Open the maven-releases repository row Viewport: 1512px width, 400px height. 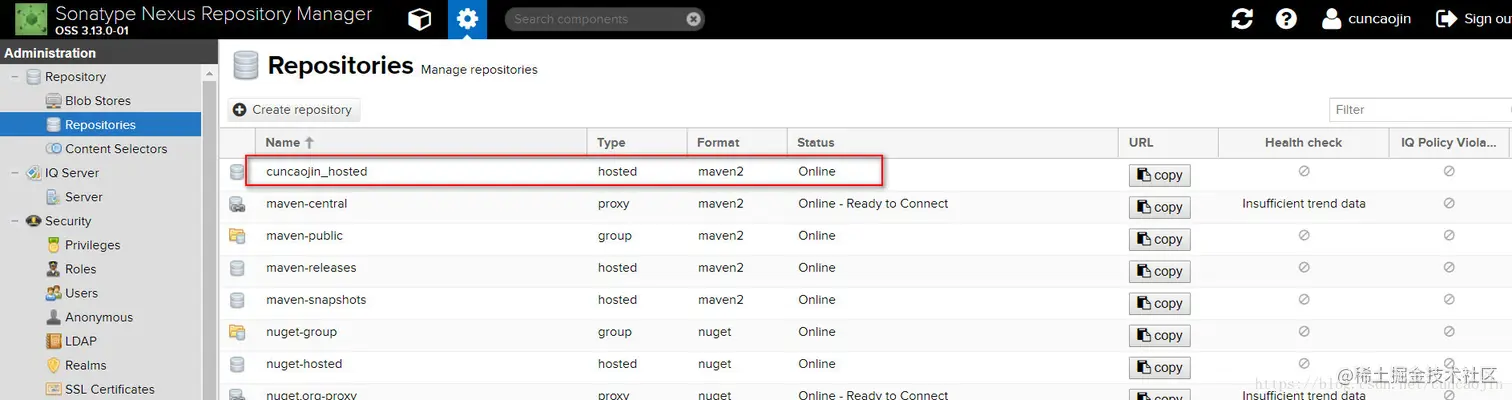coord(865,268)
